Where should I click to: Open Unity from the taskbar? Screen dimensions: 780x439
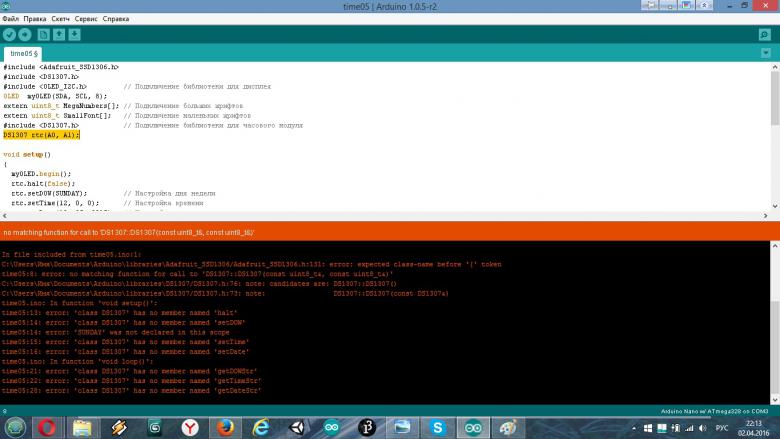(x=297, y=428)
